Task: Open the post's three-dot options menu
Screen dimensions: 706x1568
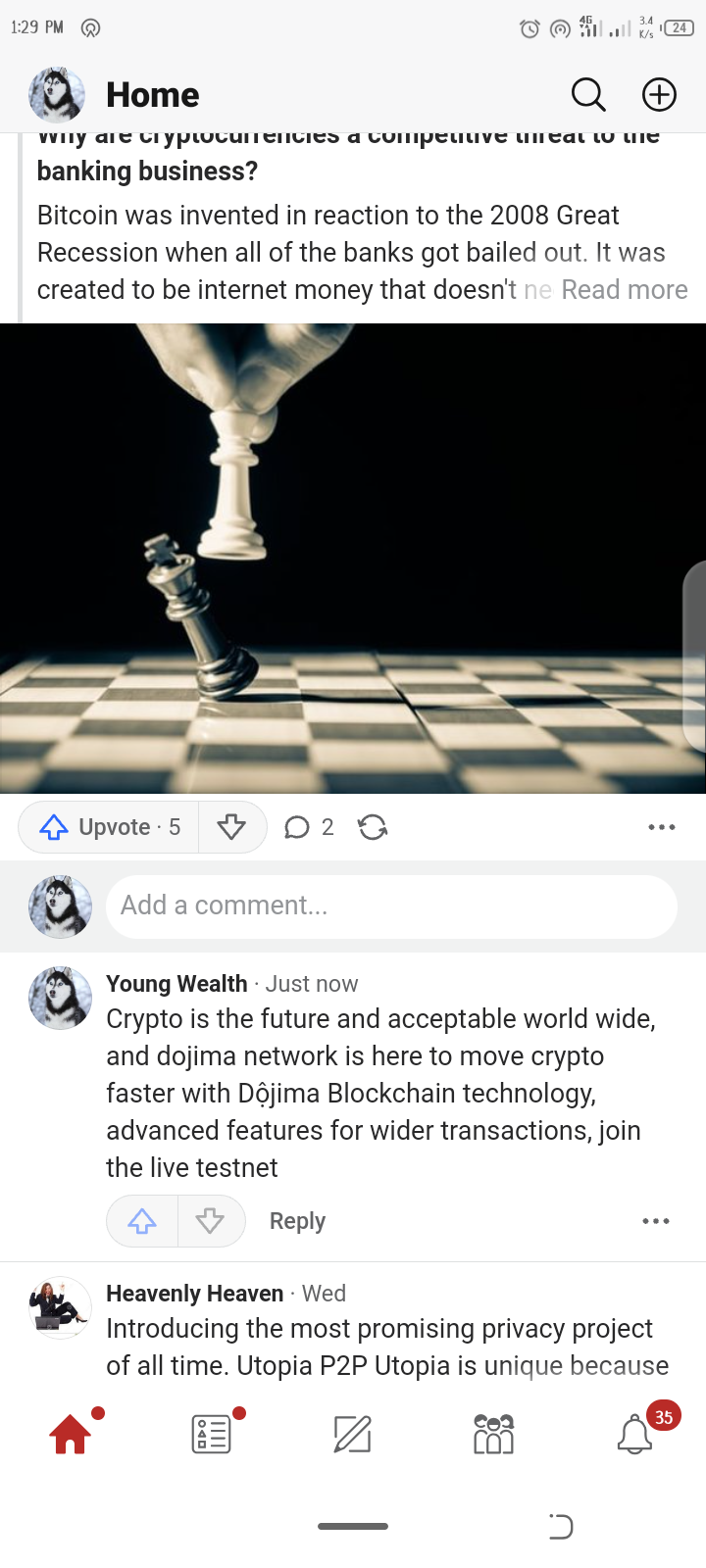Action: click(662, 827)
